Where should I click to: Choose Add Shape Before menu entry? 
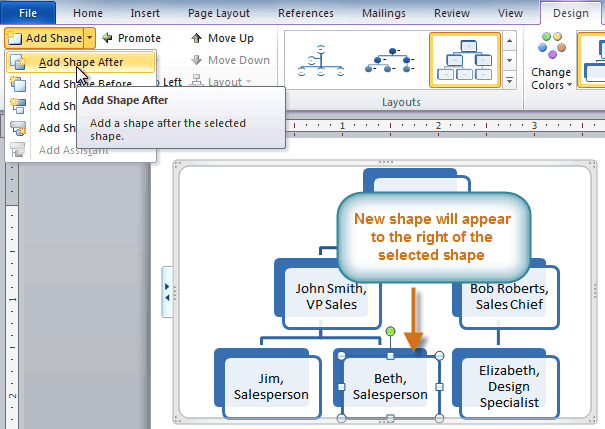(x=85, y=84)
